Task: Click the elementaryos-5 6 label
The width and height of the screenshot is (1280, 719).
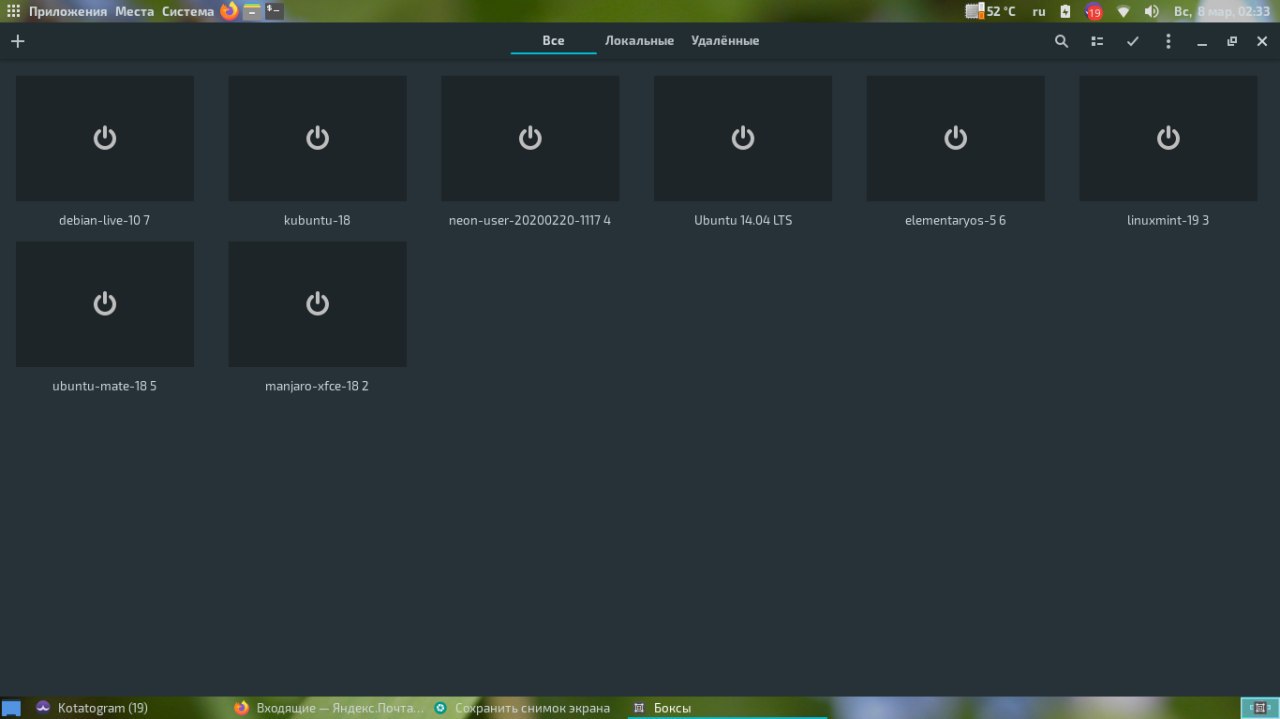Action: [x=955, y=220]
